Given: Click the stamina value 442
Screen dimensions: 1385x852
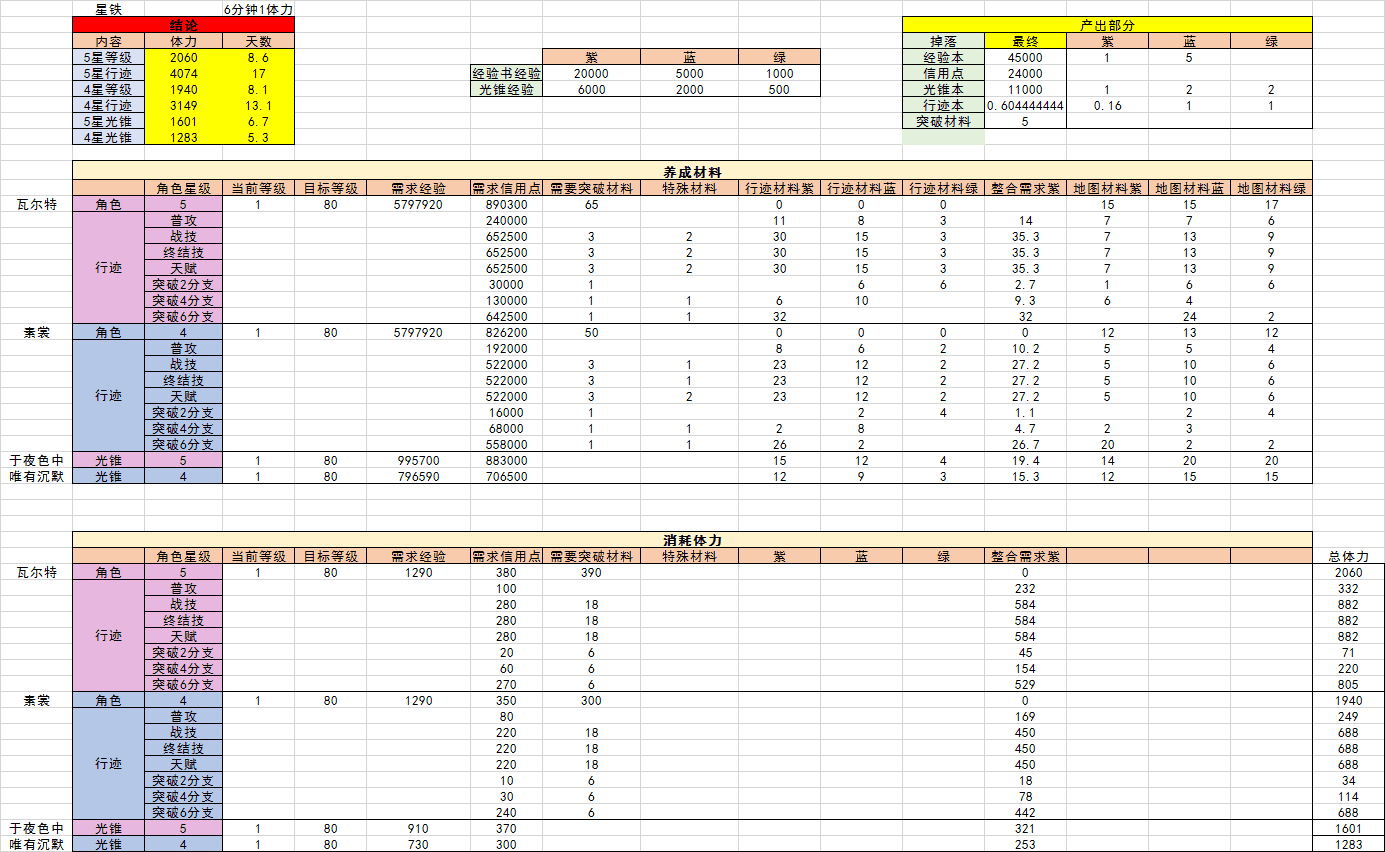Looking at the screenshot, I should click(1025, 812).
